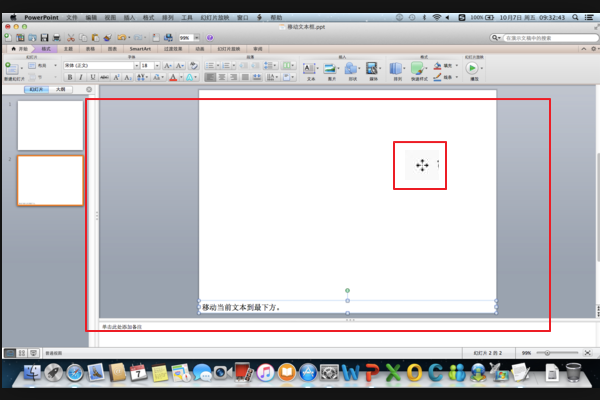Click the font color red A swatch

[x=173, y=77]
